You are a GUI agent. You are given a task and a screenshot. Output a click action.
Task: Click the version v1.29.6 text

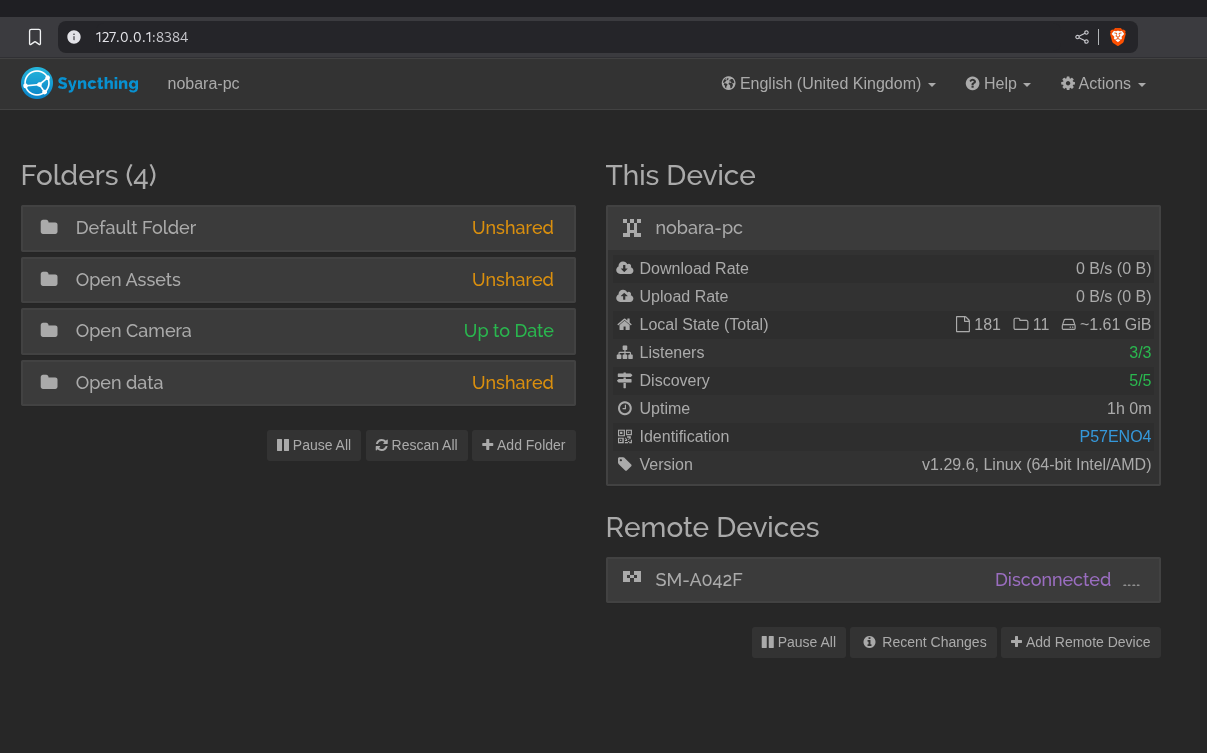(x=1037, y=464)
